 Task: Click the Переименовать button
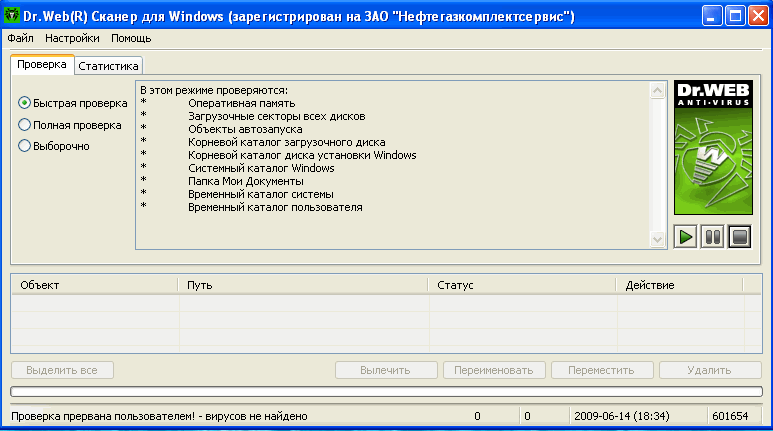click(x=494, y=370)
